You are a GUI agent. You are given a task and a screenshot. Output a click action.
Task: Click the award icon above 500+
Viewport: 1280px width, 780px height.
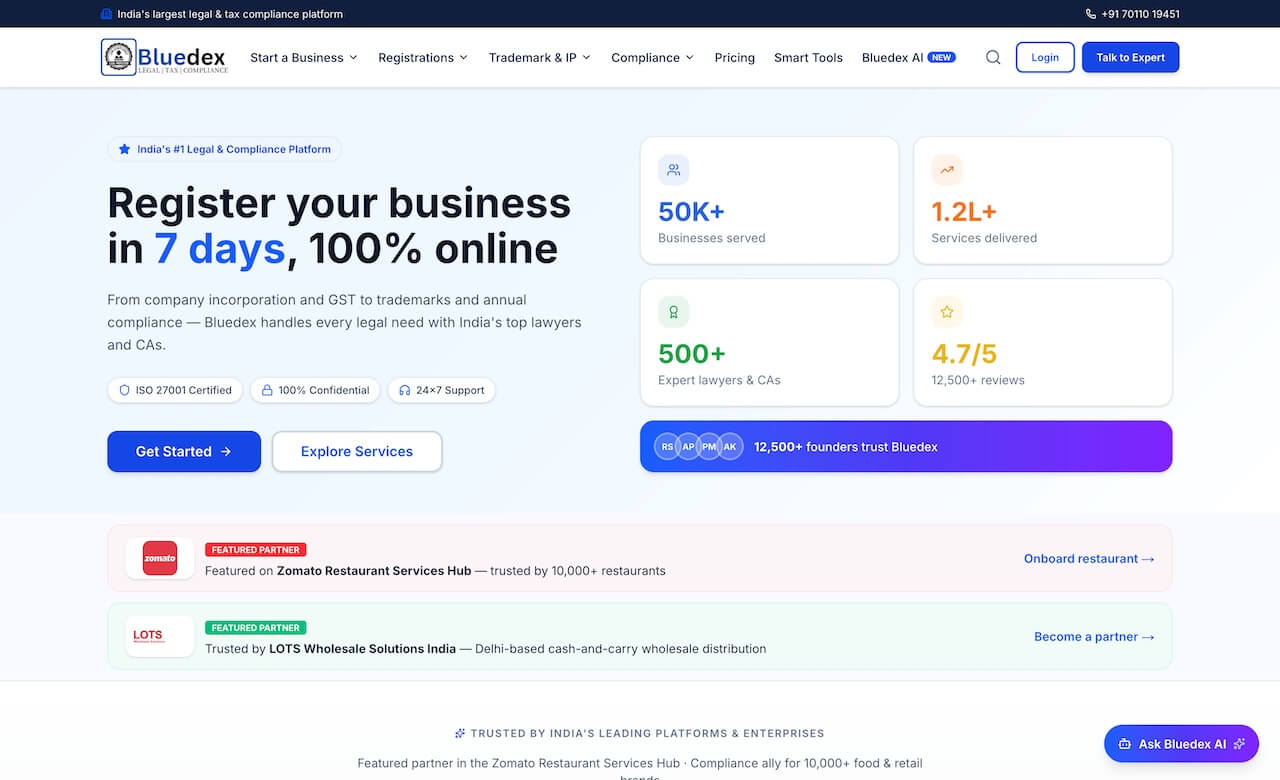[x=674, y=312]
